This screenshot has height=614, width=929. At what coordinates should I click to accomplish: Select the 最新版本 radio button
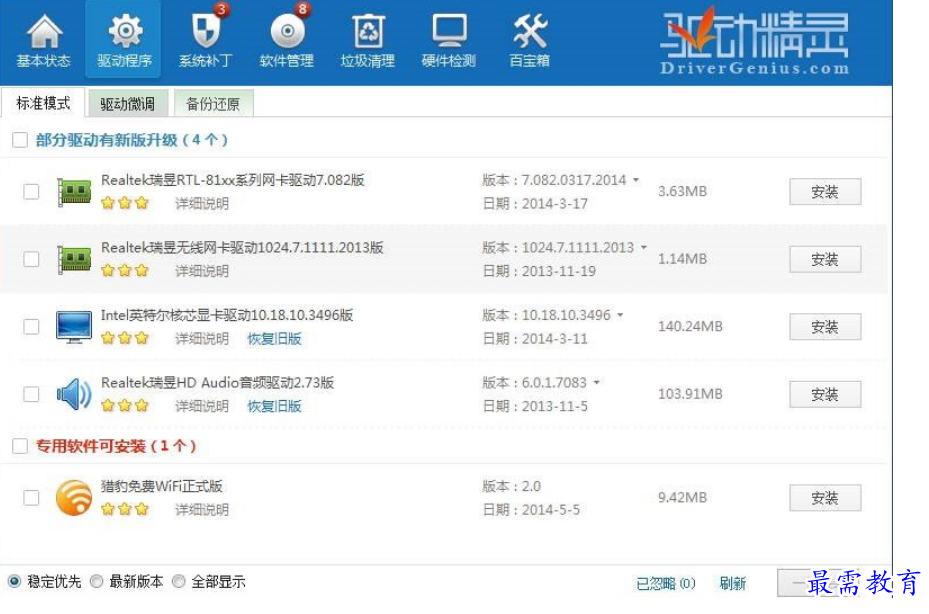[97, 581]
